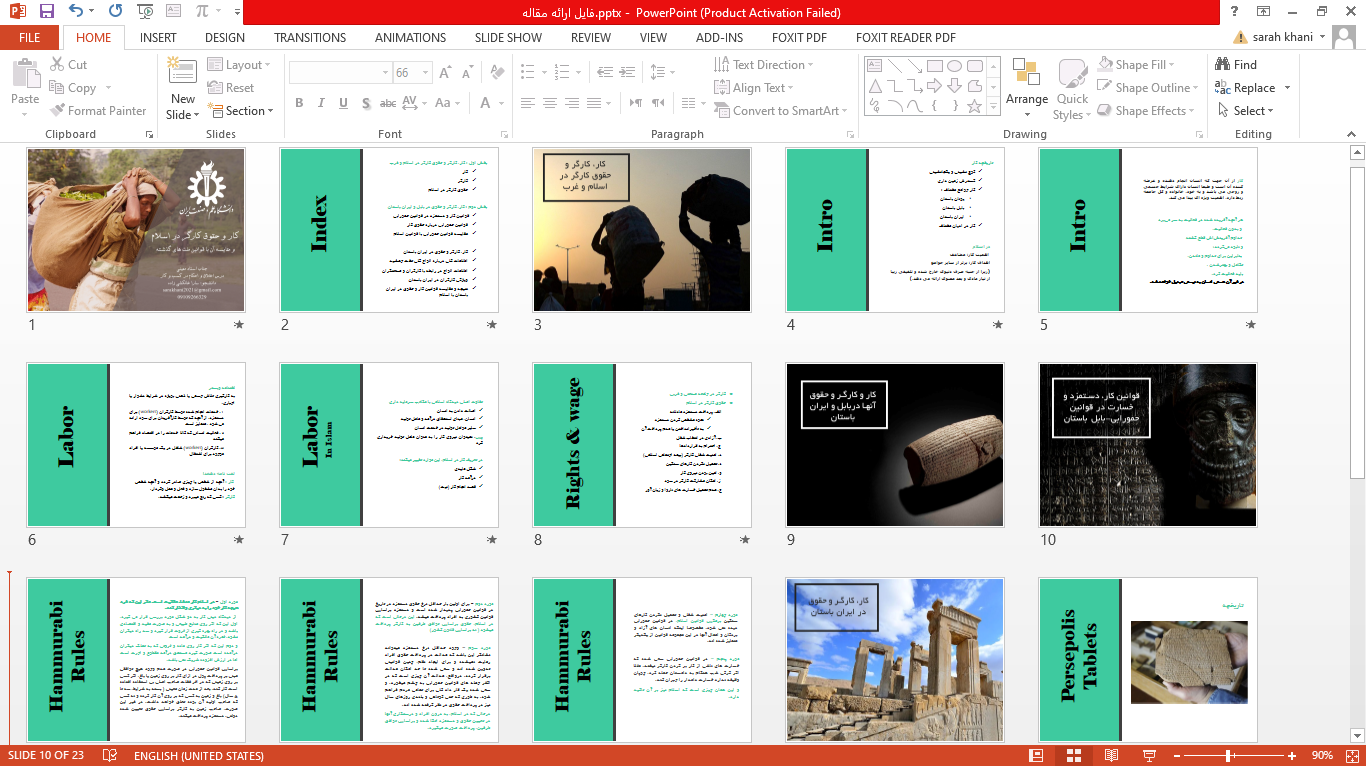
Task: Save the presentation from Quick Access Toolbar
Action: tap(47, 12)
